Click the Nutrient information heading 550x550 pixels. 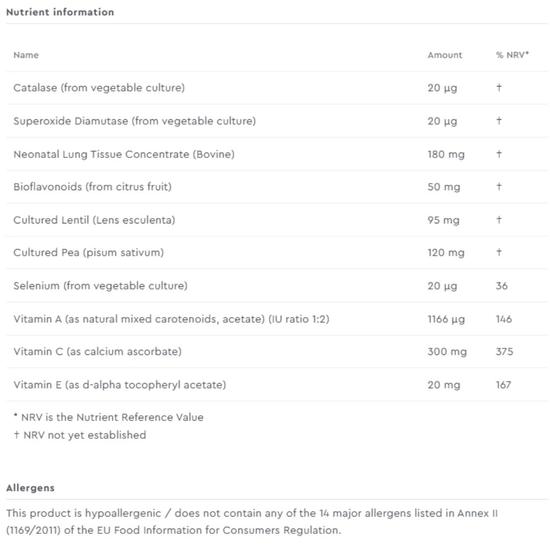60,12
